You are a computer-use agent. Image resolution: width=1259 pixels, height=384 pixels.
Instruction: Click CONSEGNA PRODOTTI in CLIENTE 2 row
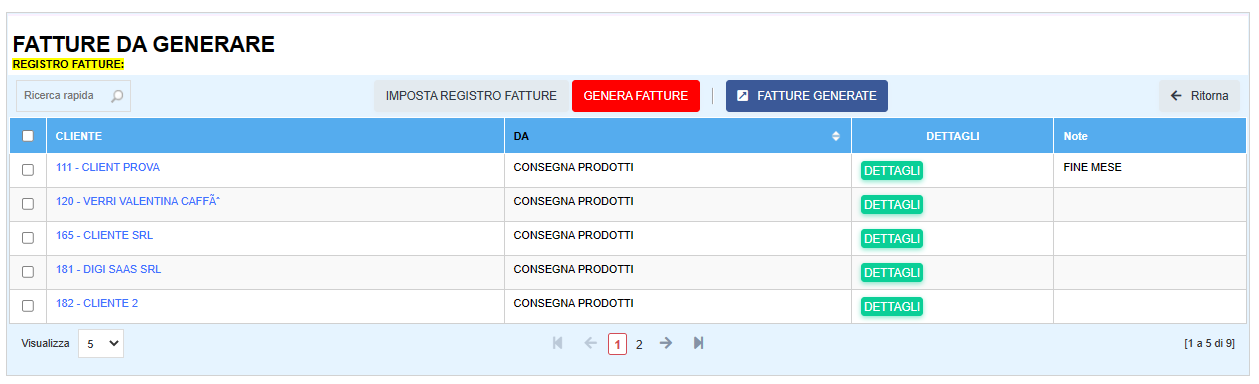point(573,303)
